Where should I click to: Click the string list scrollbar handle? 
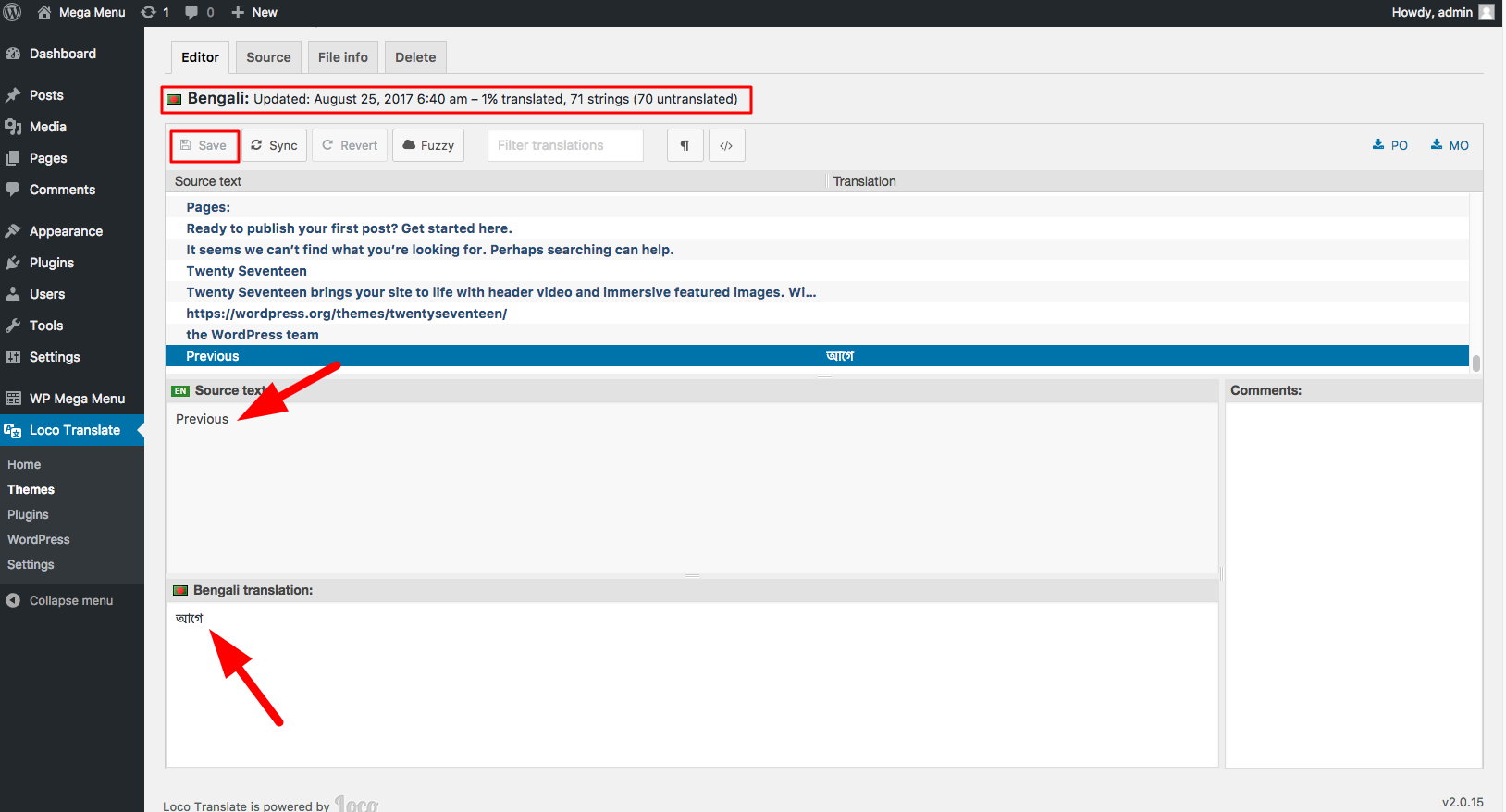pos(1476,363)
